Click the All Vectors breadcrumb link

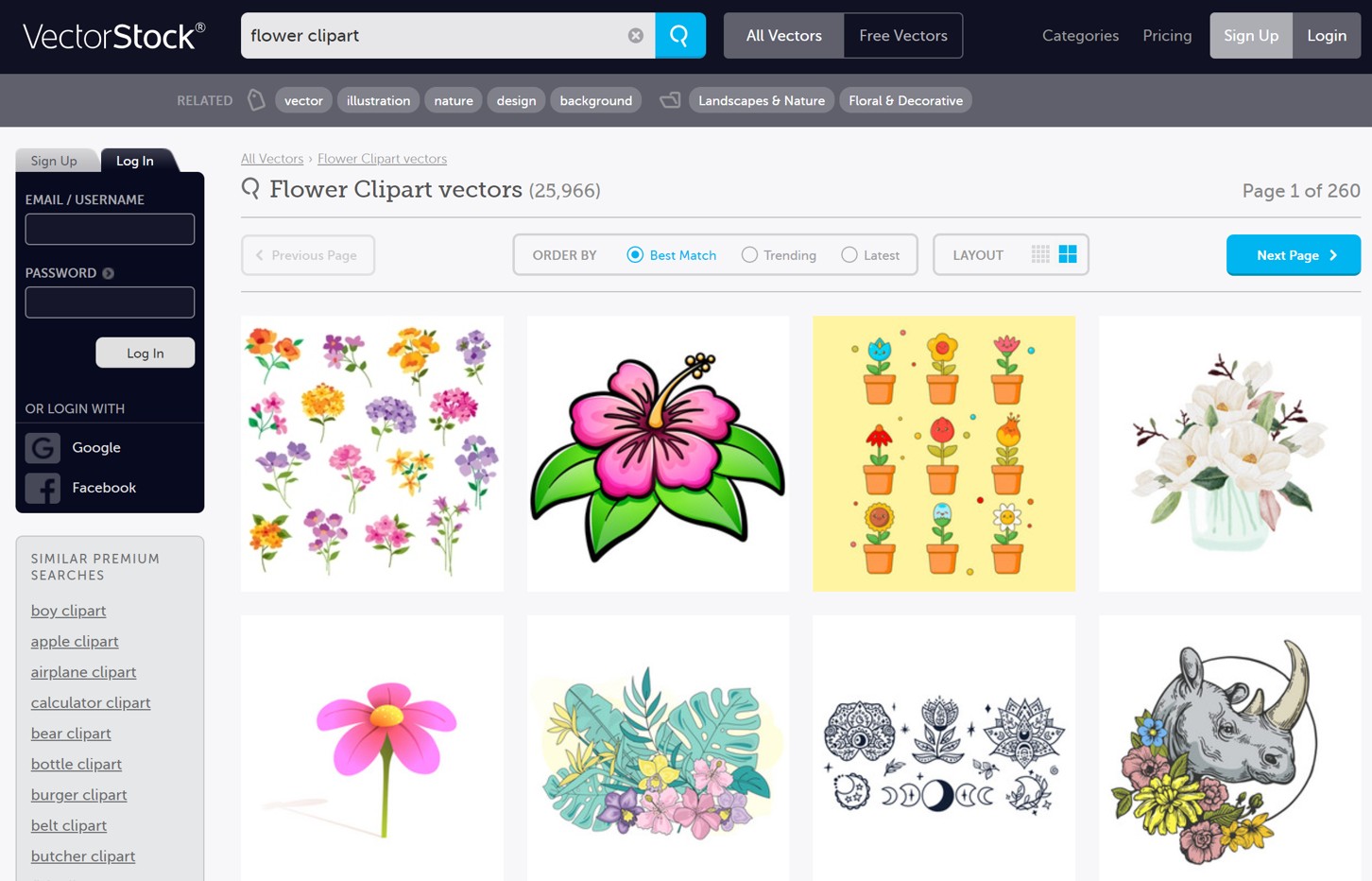pyautogui.click(x=272, y=159)
